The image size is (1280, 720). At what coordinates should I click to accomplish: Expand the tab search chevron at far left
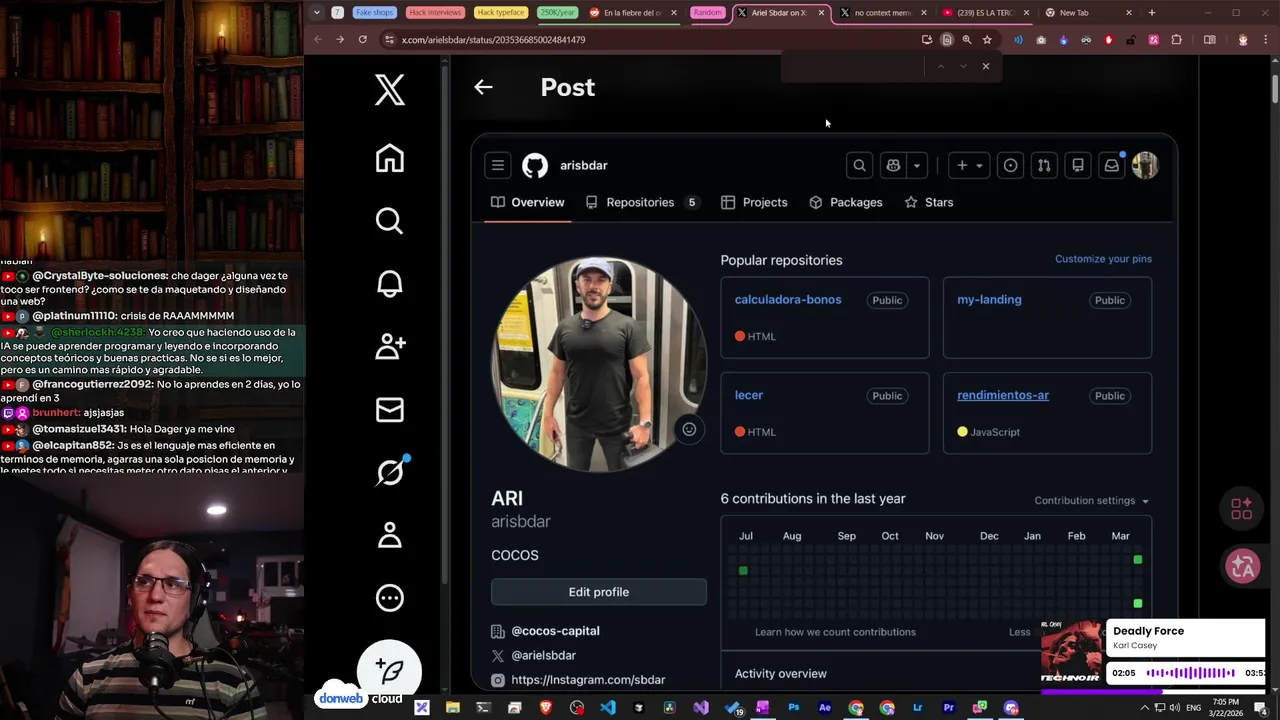coord(316,13)
